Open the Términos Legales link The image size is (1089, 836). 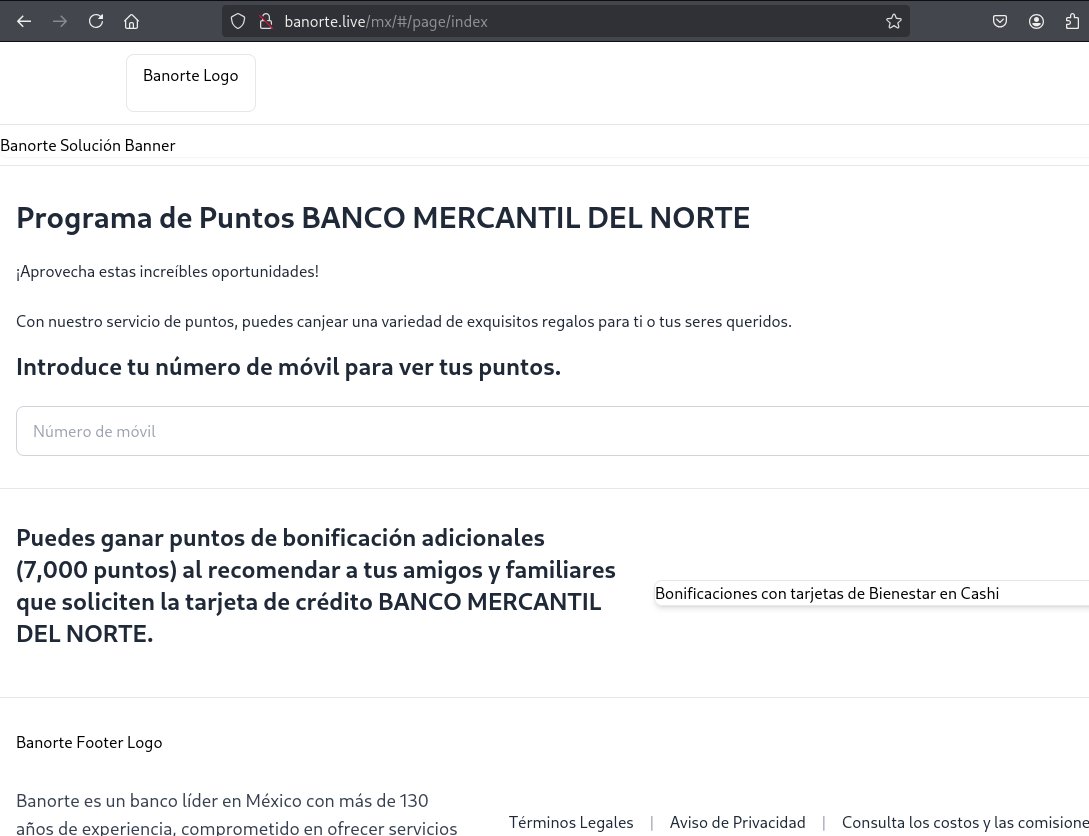point(571,823)
